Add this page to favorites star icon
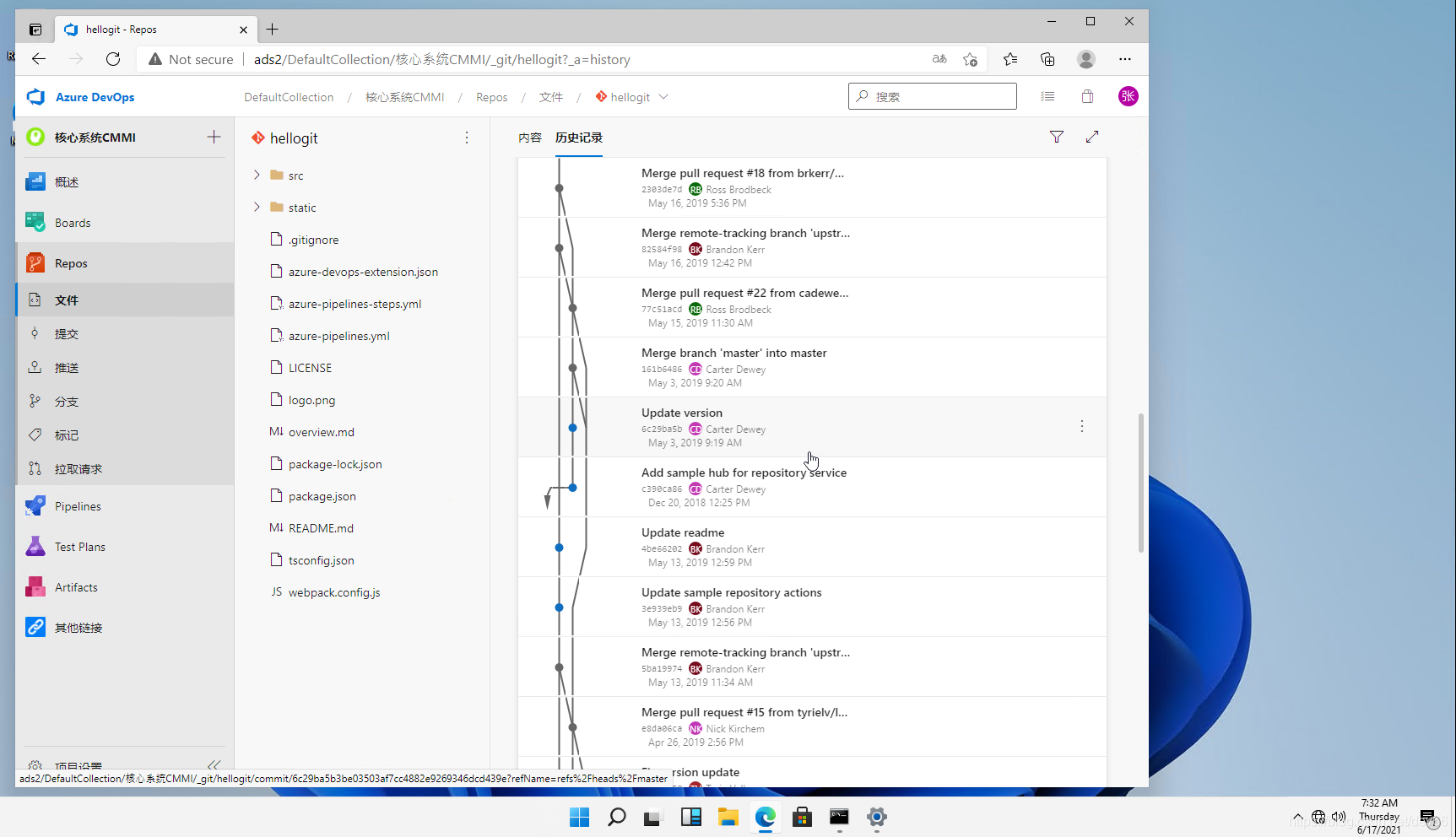This screenshot has width=1456, height=837. tap(970, 59)
